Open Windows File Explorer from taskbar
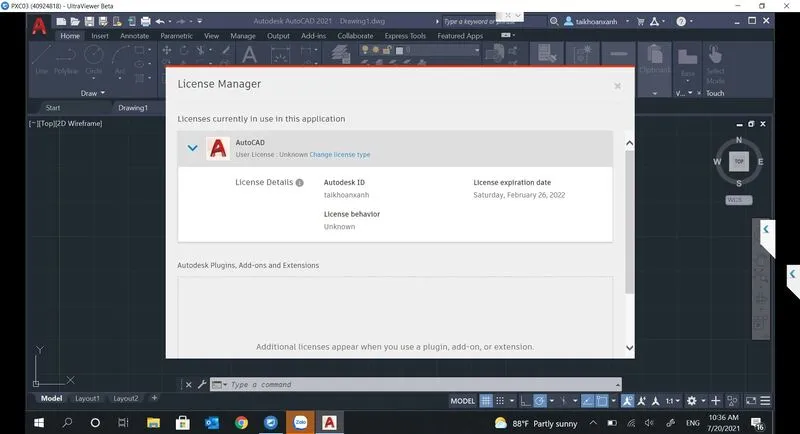 point(153,423)
